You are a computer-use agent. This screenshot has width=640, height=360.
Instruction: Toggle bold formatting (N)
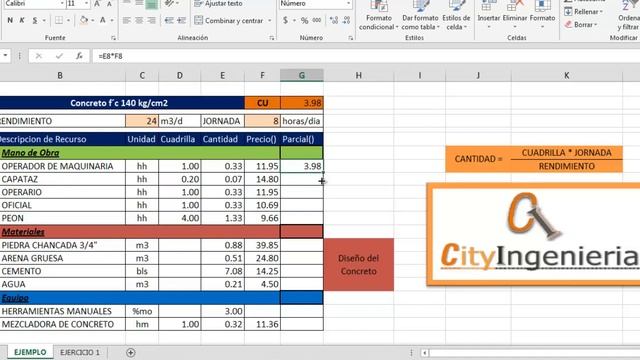click(10, 20)
